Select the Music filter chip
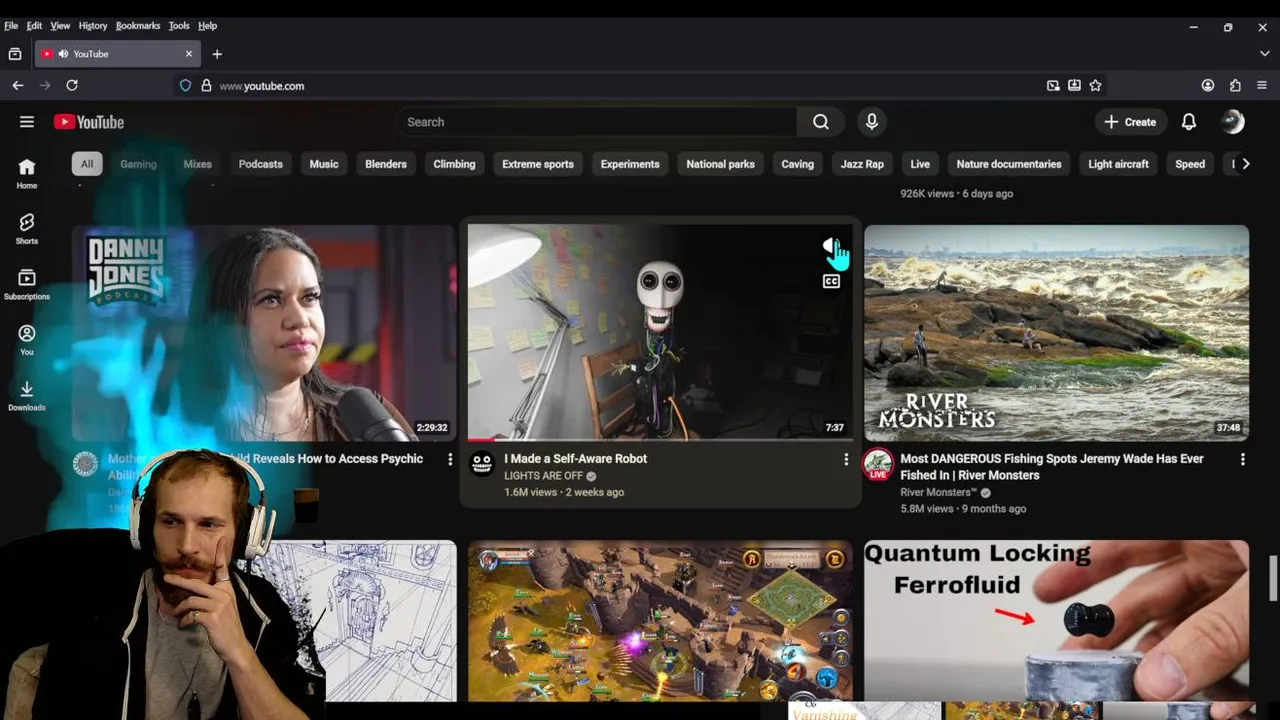 (x=324, y=164)
